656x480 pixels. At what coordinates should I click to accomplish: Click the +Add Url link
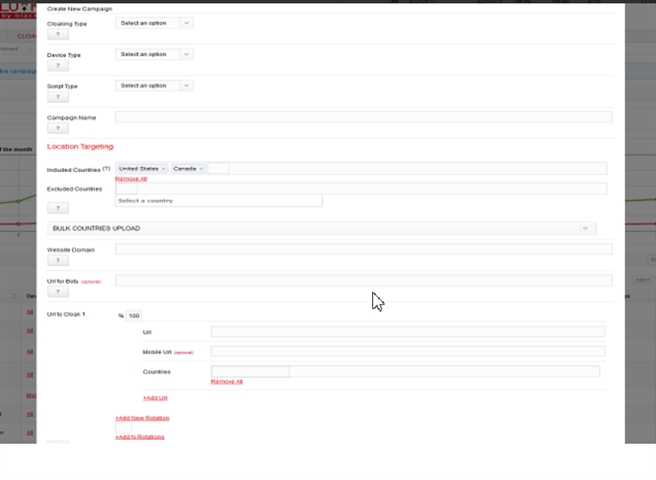(x=155, y=397)
